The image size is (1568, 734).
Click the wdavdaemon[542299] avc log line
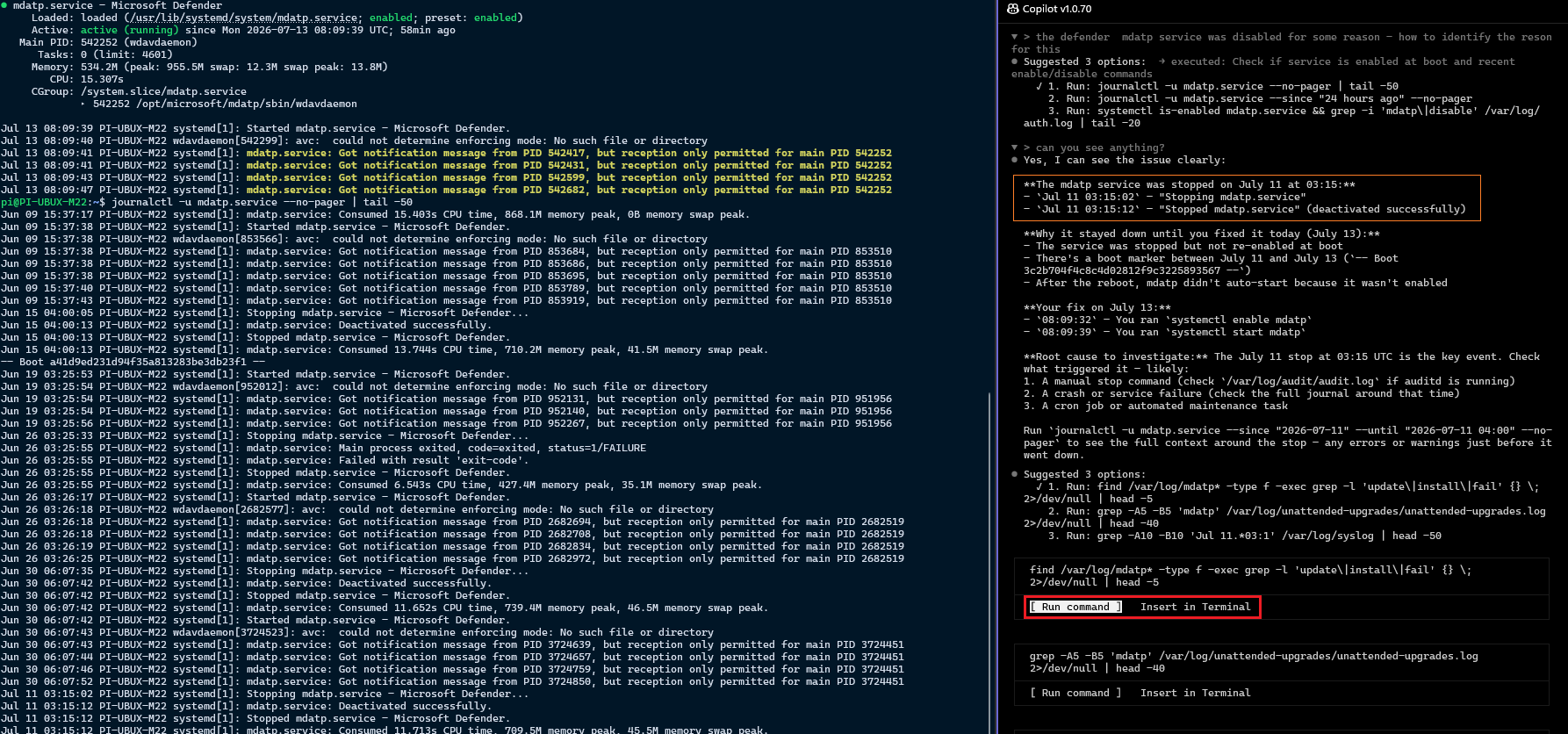click(x=354, y=140)
